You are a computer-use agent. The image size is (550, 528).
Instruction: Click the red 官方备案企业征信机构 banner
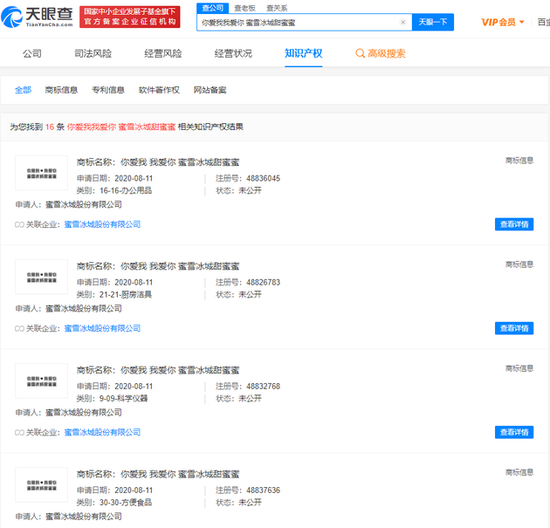[130, 17]
